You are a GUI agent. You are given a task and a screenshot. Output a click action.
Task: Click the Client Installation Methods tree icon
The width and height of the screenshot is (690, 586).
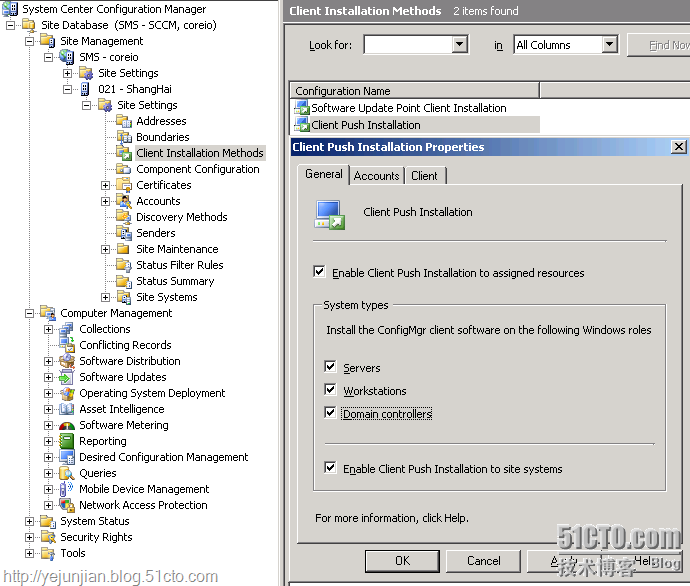coord(124,153)
